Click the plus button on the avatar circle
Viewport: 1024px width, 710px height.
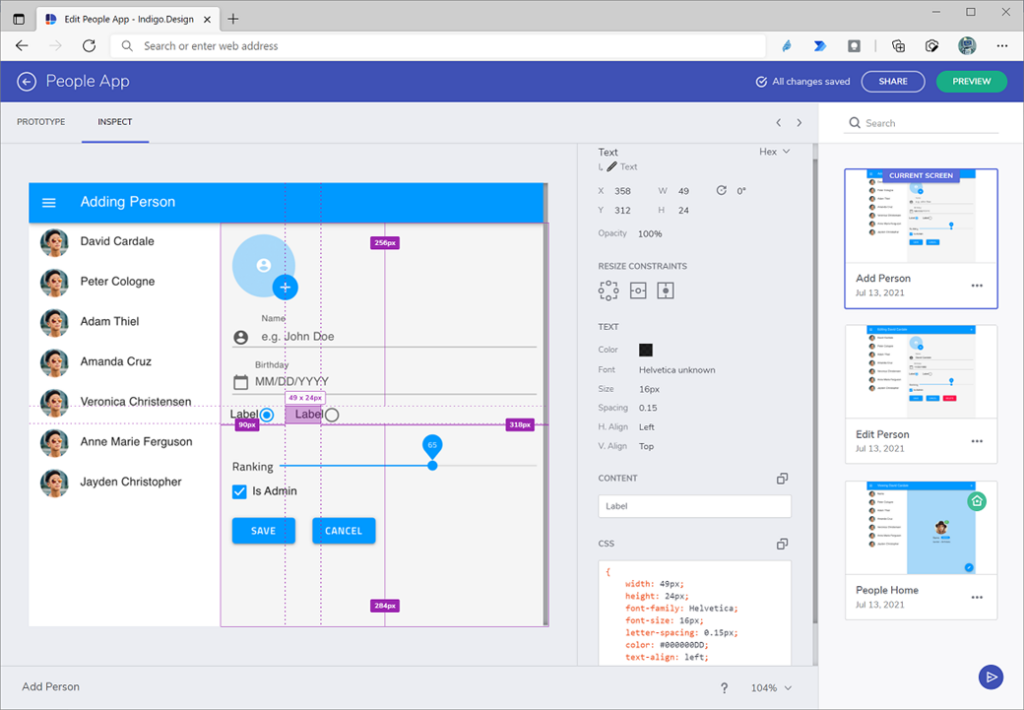point(286,287)
